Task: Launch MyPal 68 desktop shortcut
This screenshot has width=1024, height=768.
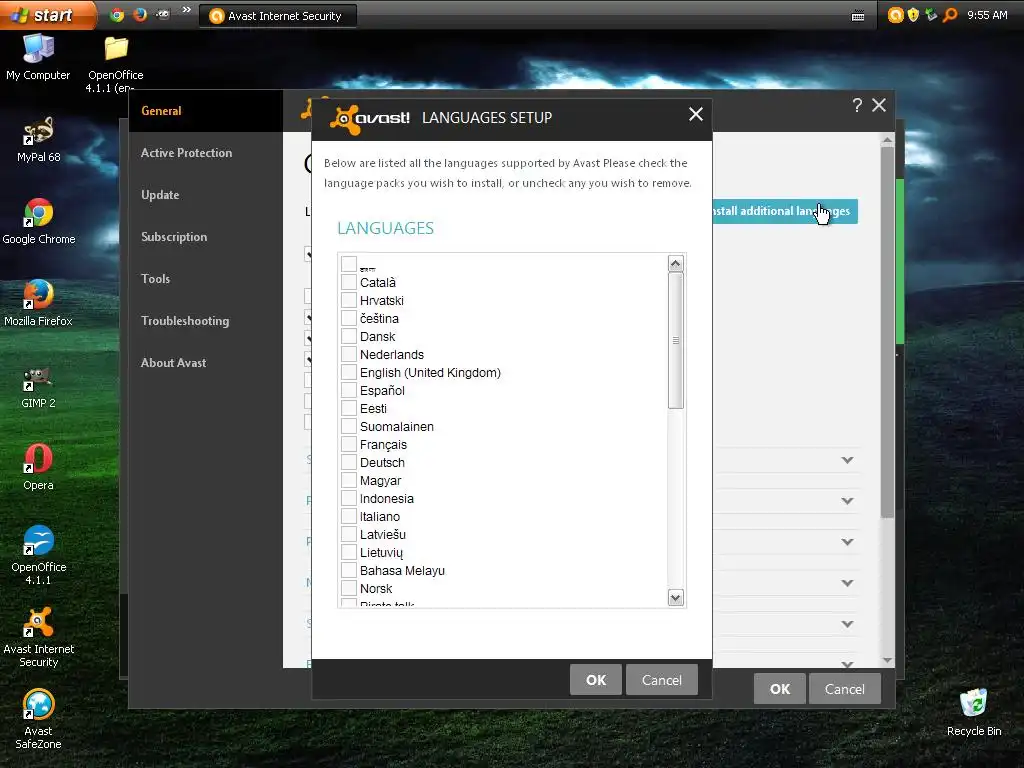Action: pos(38,139)
